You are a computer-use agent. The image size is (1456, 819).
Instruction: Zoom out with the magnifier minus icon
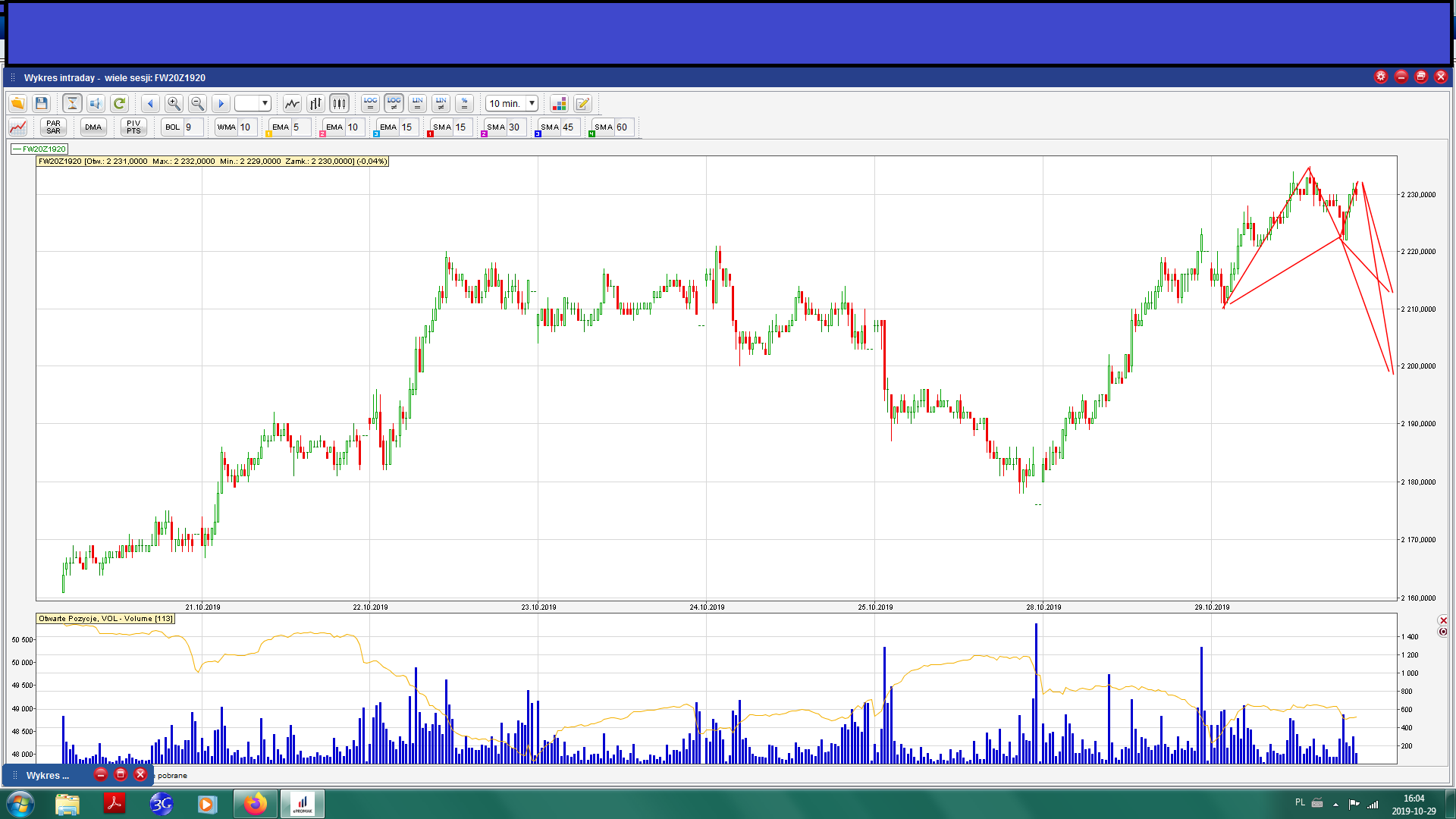(197, 103)
